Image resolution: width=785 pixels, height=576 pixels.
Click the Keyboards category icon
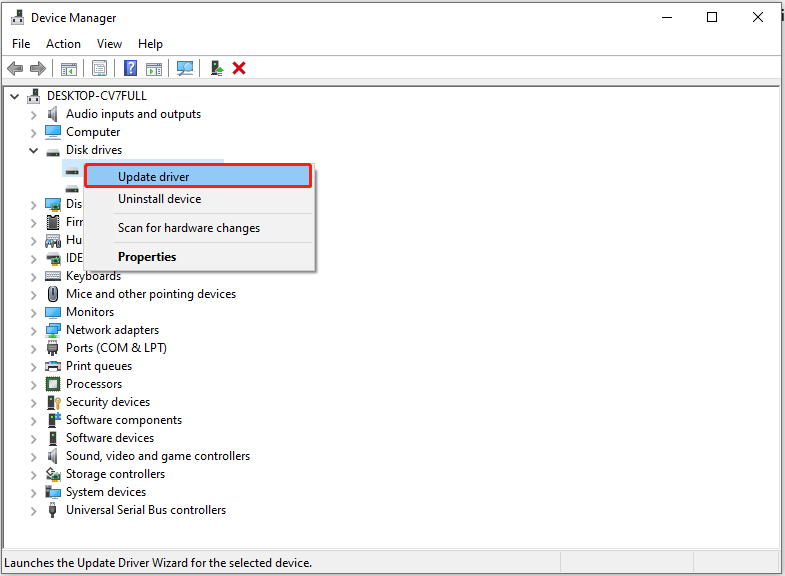point(53,276)
